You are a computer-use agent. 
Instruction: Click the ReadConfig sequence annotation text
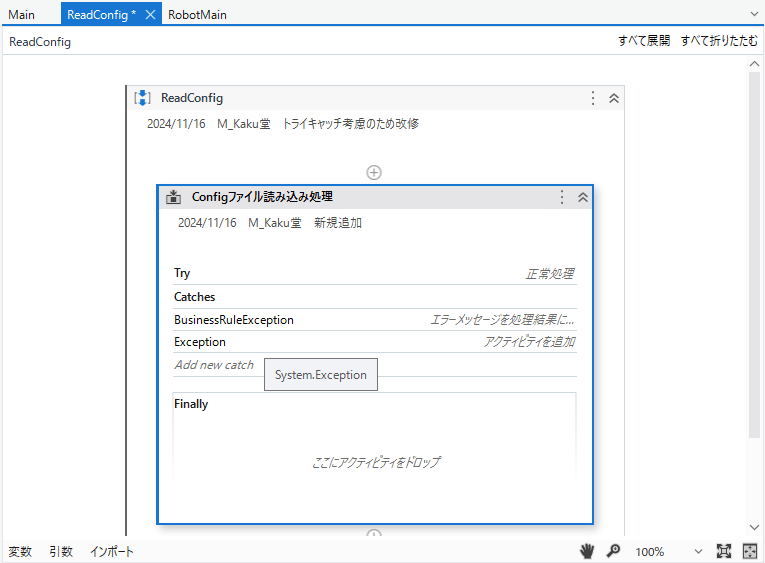pos(283,124)
